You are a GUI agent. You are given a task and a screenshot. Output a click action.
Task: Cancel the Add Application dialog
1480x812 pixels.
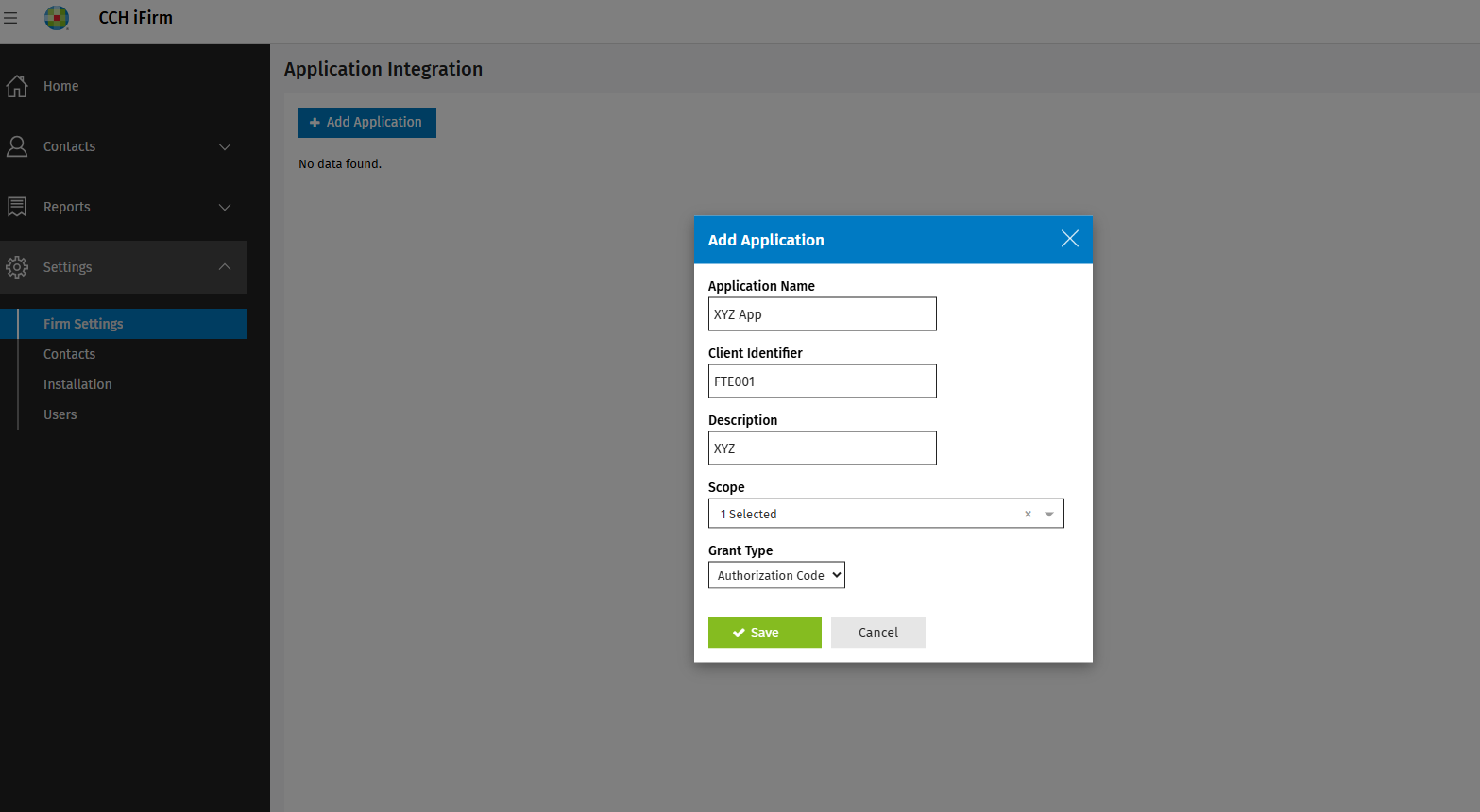(878, 633)
